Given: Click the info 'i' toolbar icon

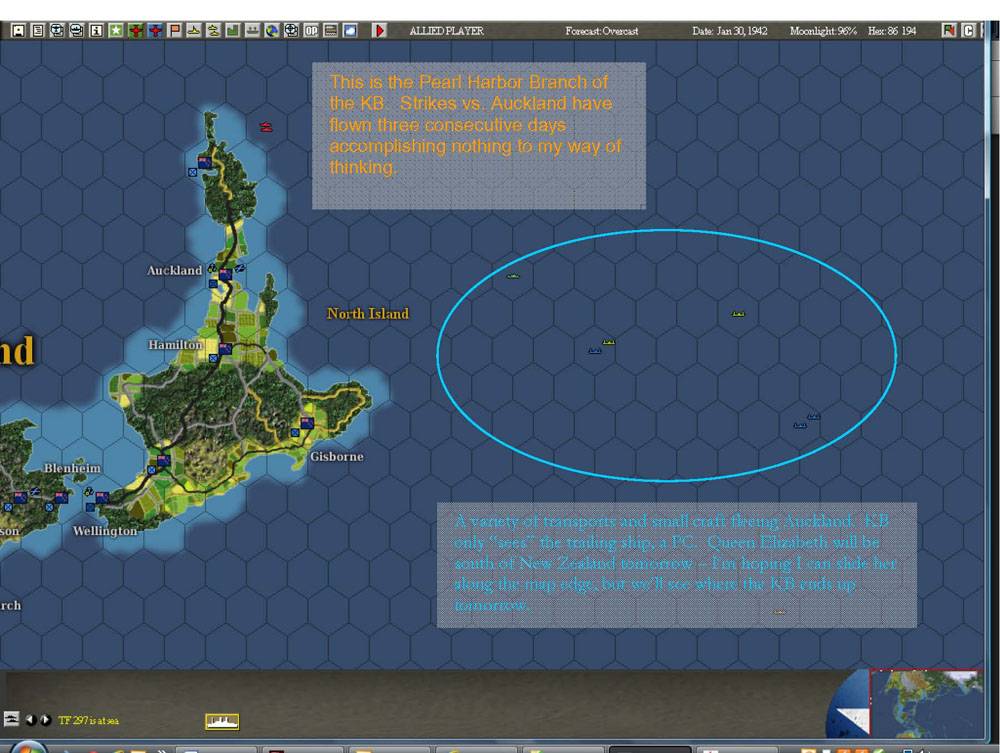Looking at the screenshot, I should coord(96,31).
